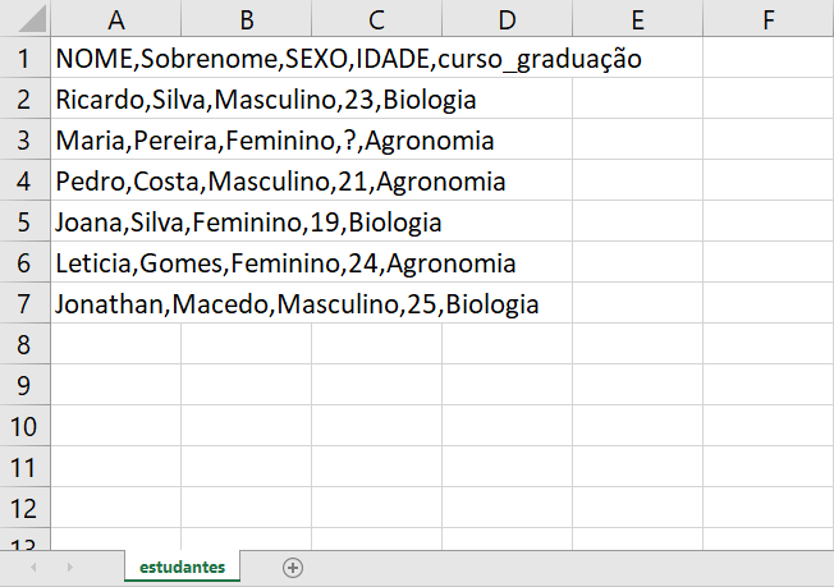Click cell containing Ricardo,Silva record
This screenshot has height=587, width=834.
coord(116,98)
